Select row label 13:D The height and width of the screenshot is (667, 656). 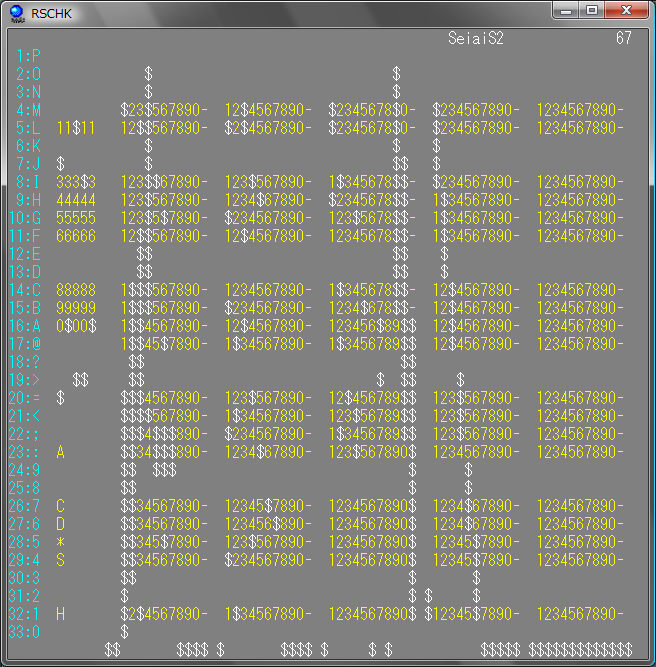coord(25,272)
